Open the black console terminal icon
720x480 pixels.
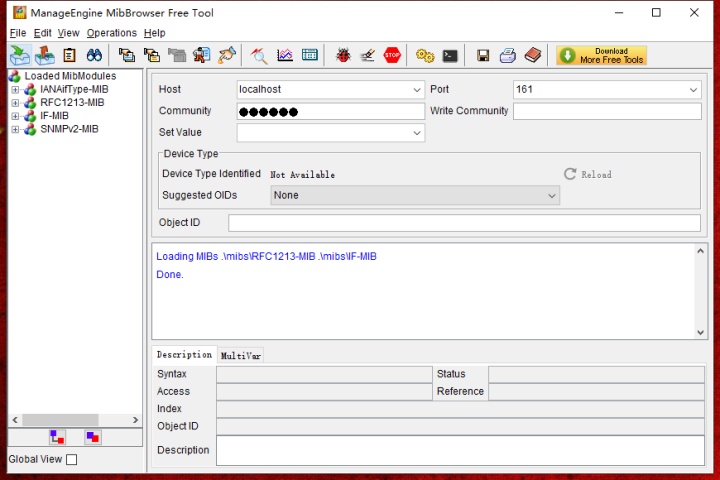click(450, 56)
